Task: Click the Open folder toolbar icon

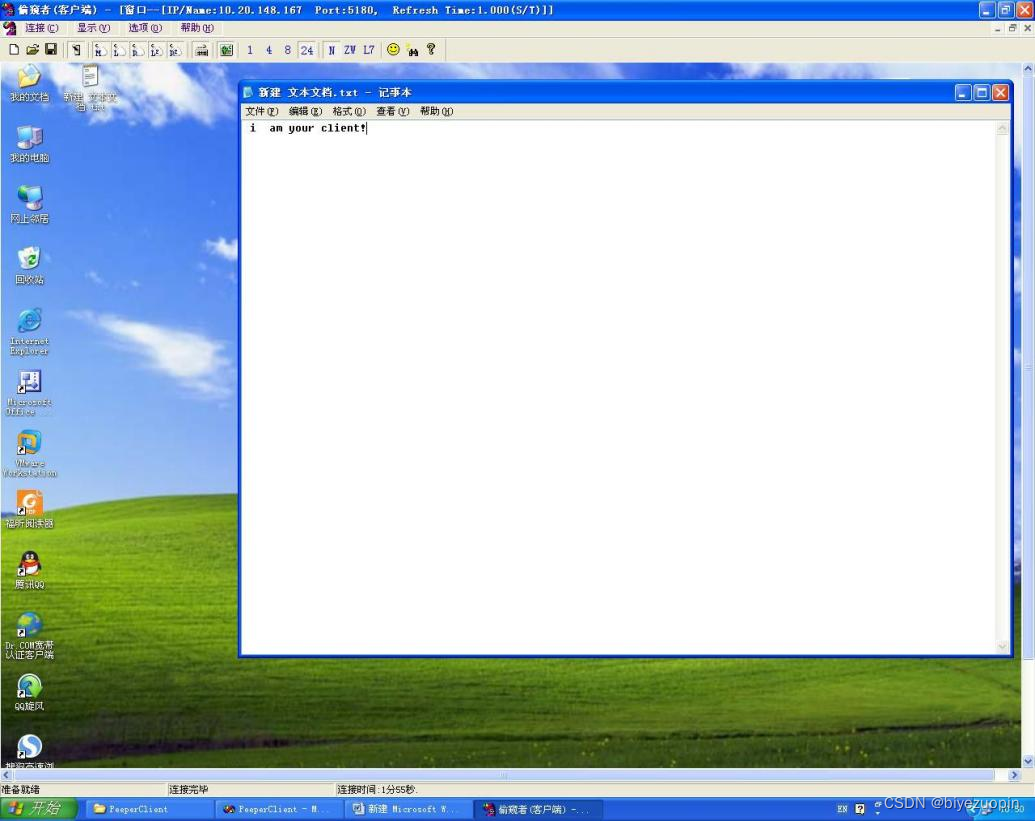Action: point(32,49)
